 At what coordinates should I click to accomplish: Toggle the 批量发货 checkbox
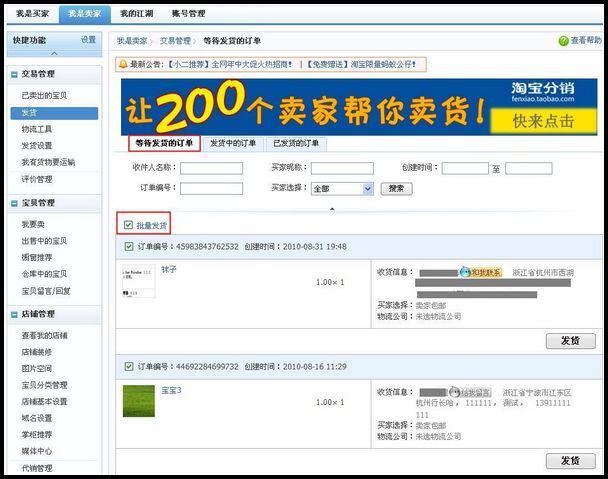click(128, 225)
